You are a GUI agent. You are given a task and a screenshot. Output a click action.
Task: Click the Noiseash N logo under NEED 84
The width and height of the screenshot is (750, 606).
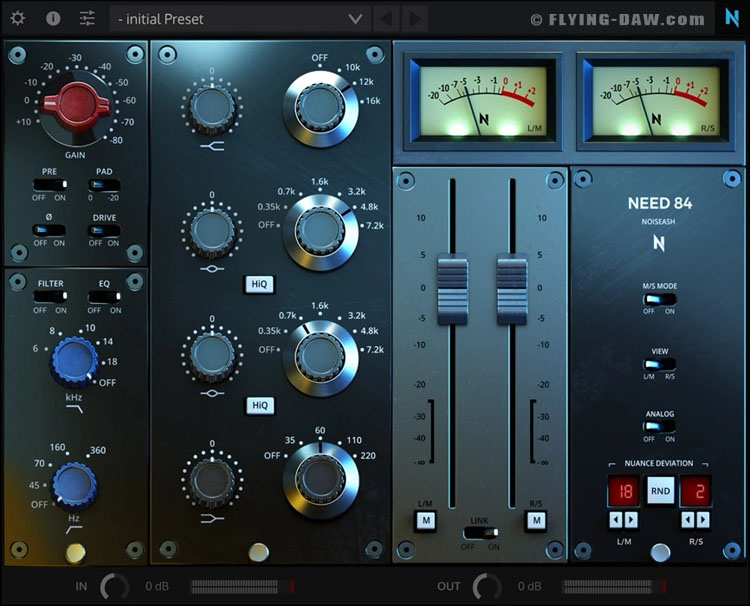point(659,242)
